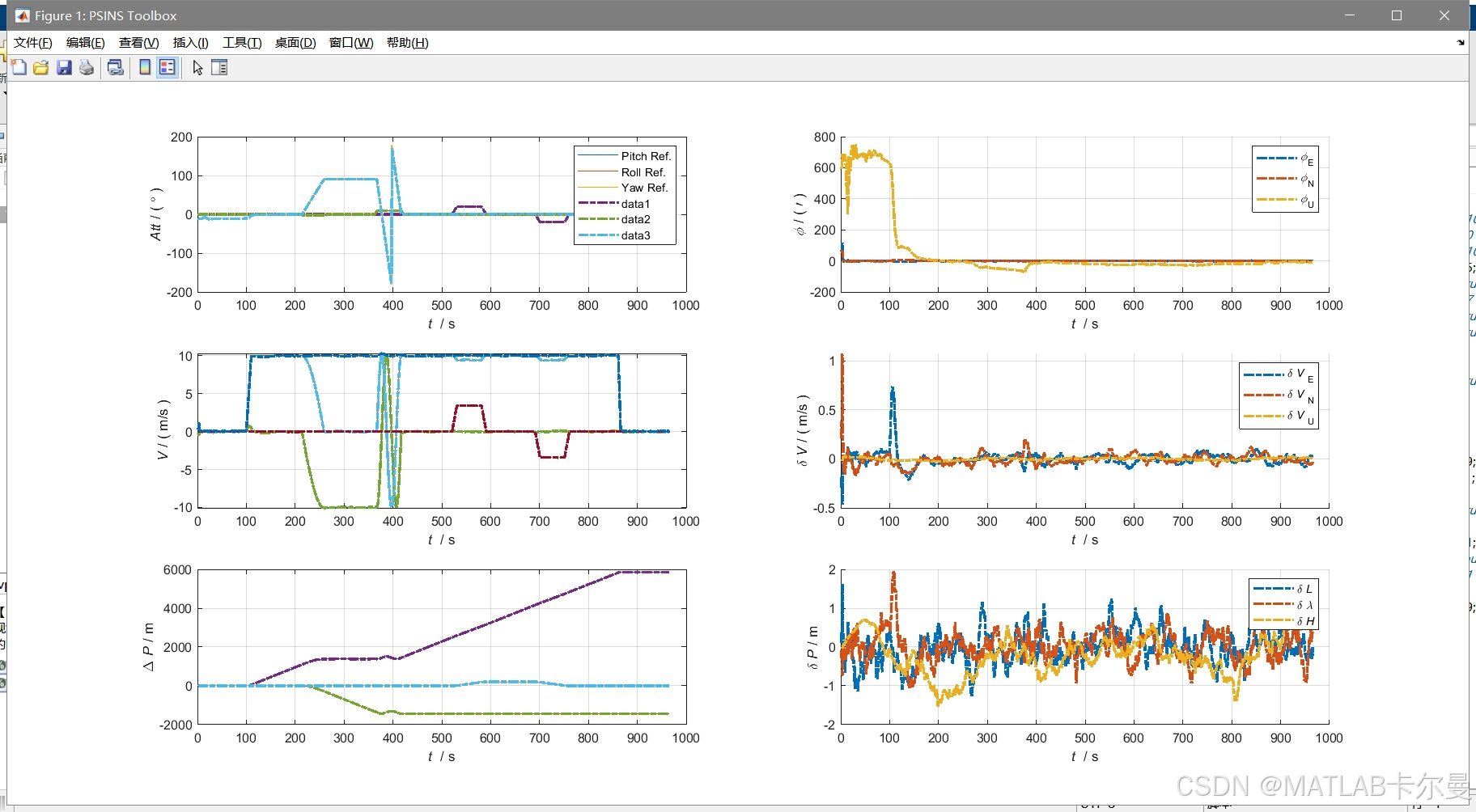
Task: Select the δλ legend entry
Action: (1284, 605)
